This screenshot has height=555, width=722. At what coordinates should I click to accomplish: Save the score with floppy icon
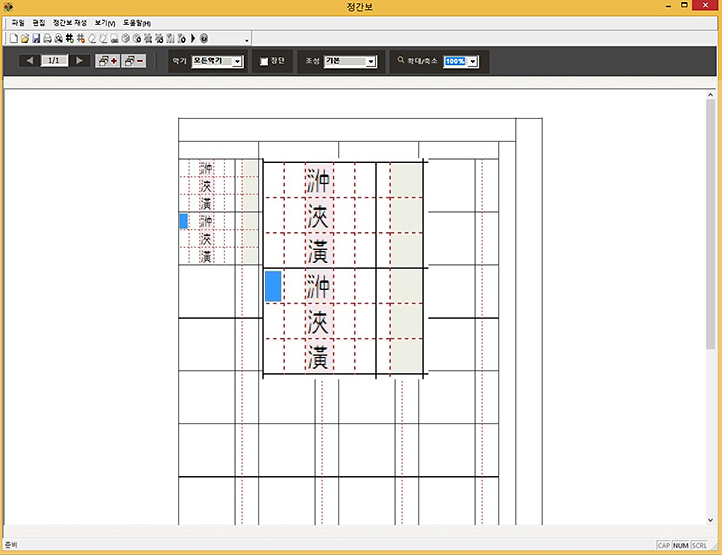[x=36, y=38]
